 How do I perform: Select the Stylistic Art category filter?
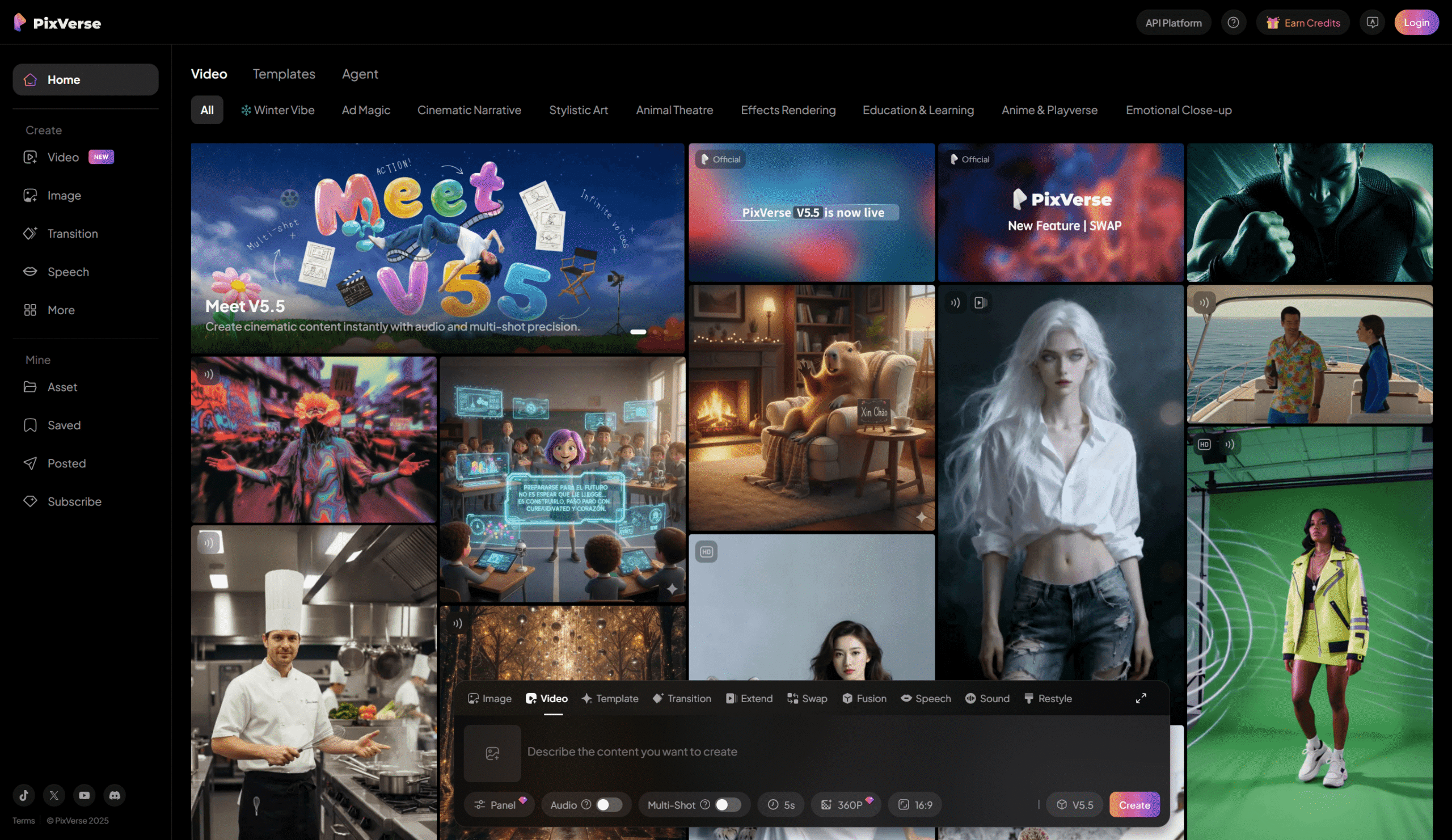pos(578,109)
